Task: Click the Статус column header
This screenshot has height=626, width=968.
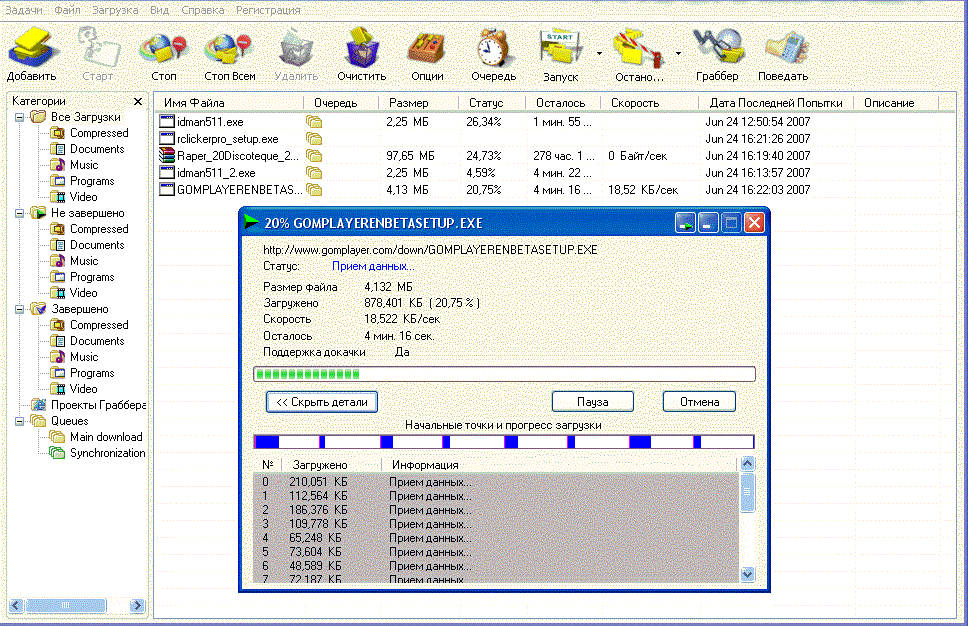Action: point(491,102)
